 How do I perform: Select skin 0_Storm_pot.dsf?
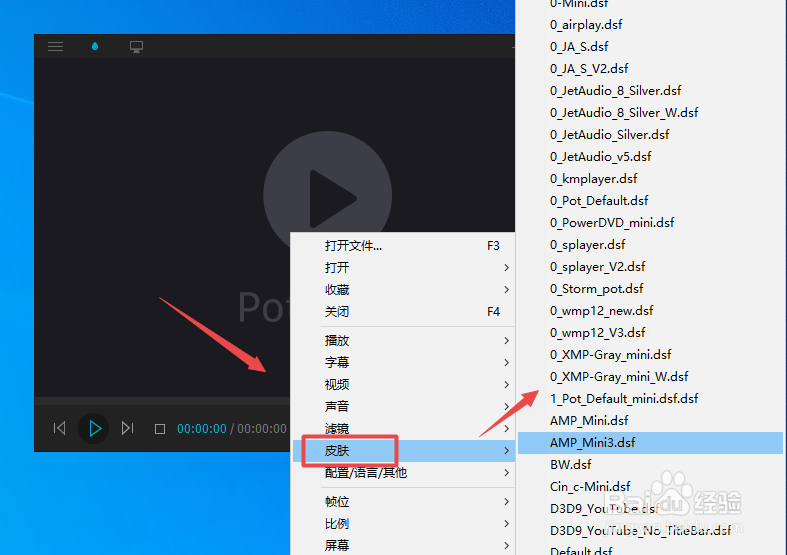tap(650, 289)
